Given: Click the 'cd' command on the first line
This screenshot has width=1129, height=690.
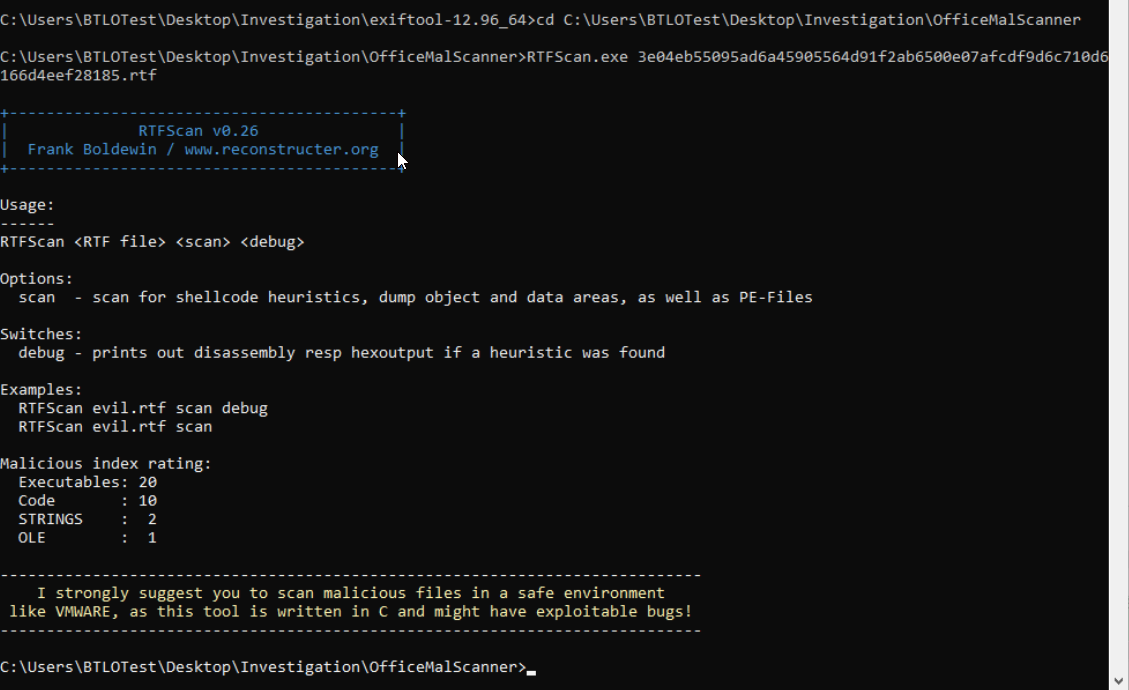Looking at the screenshot, I should point(545,20).
